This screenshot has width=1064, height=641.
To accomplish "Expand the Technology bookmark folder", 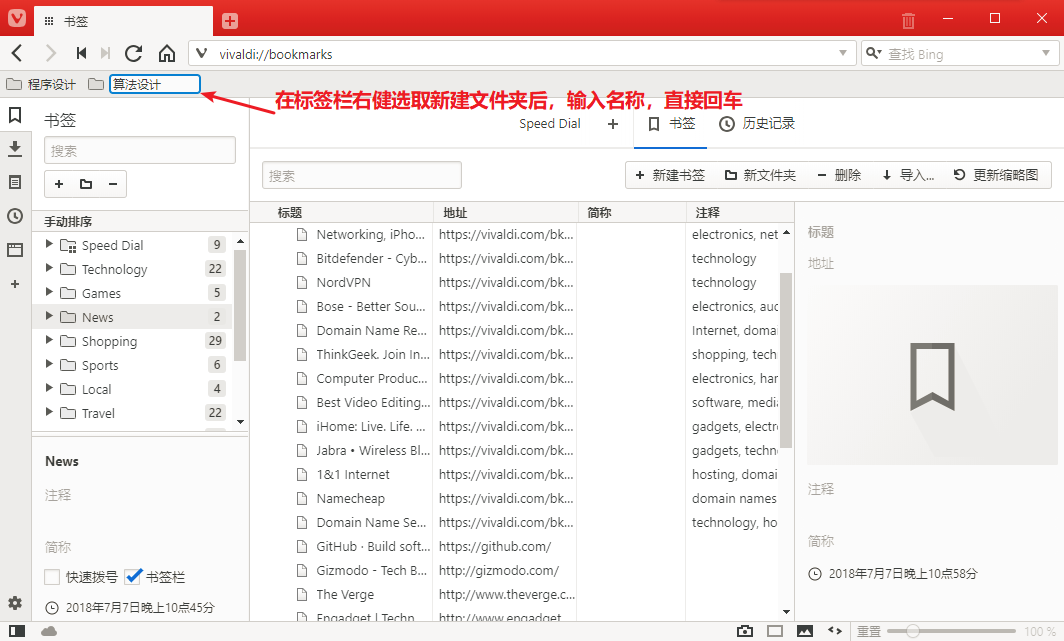I will click(x=48, y=269).
